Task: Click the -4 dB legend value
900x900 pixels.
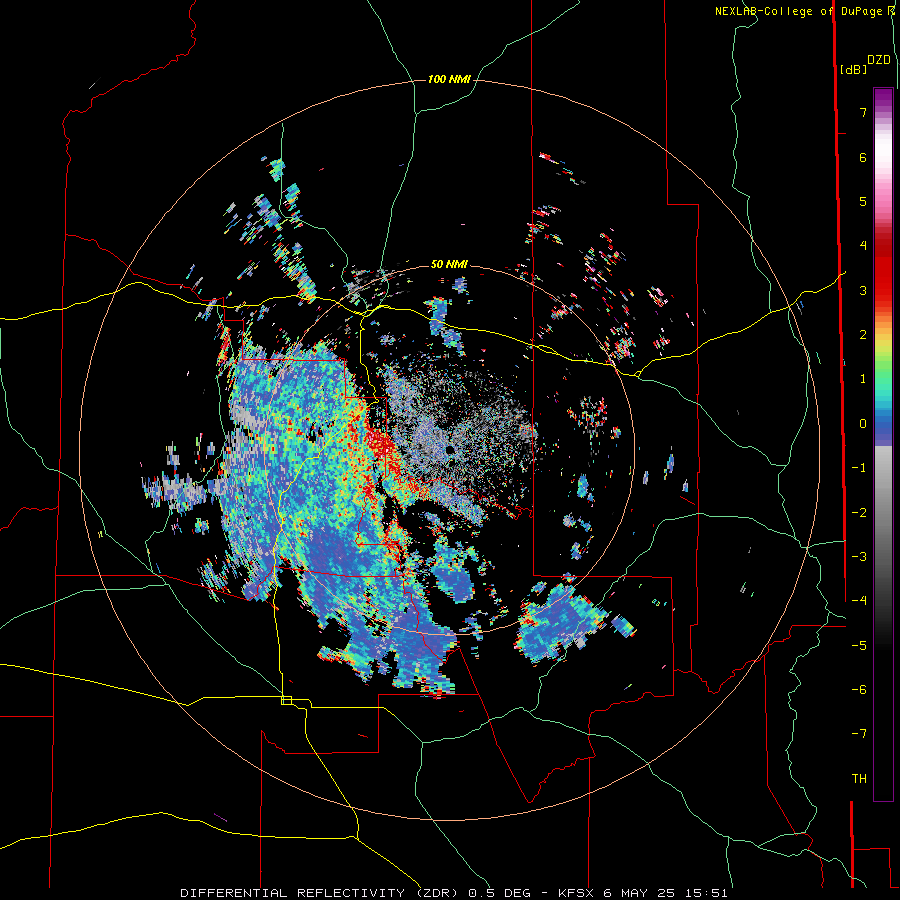Action: click(x=859, y=600)
